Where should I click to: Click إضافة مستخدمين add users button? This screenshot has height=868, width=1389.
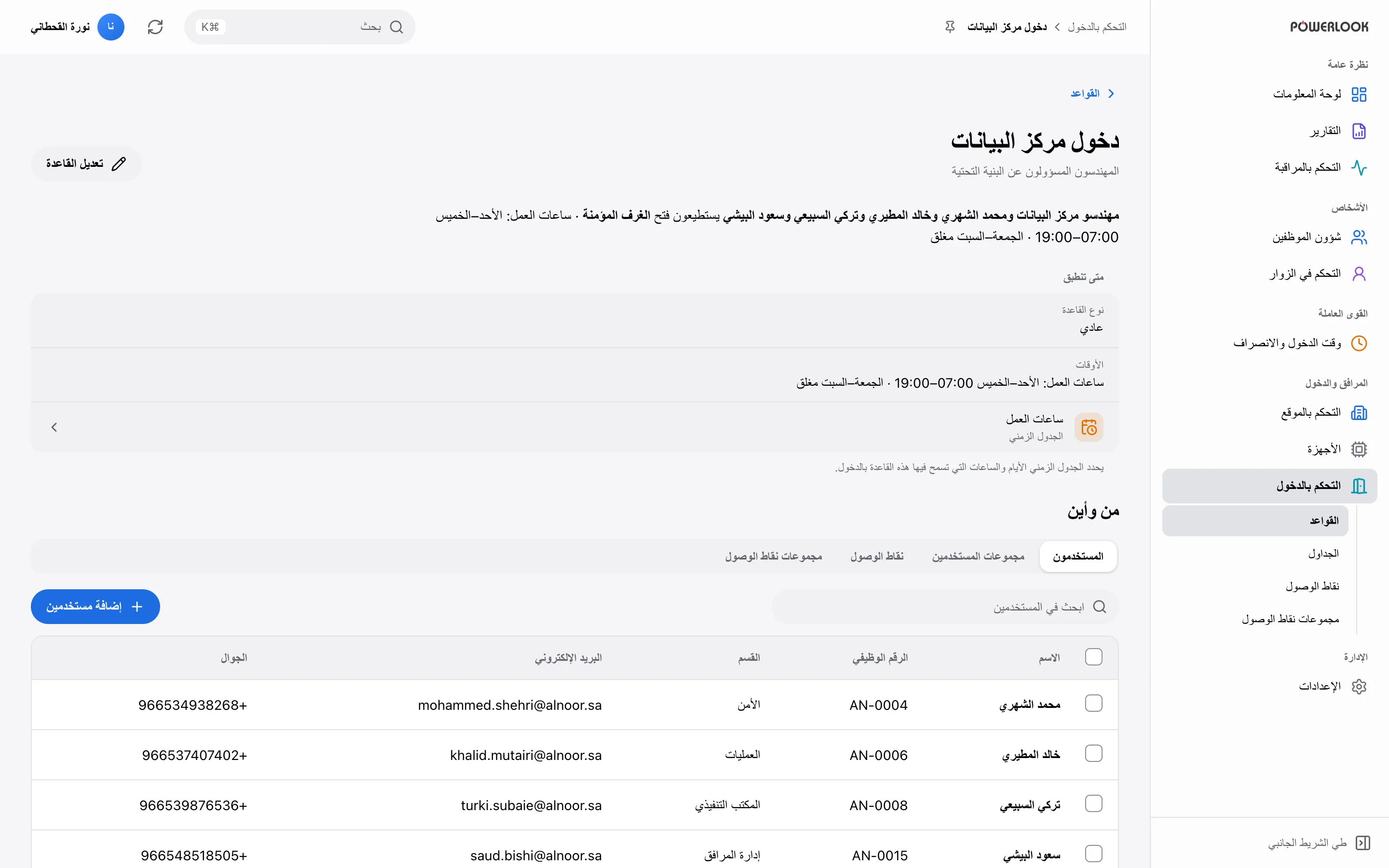[95, 607]
